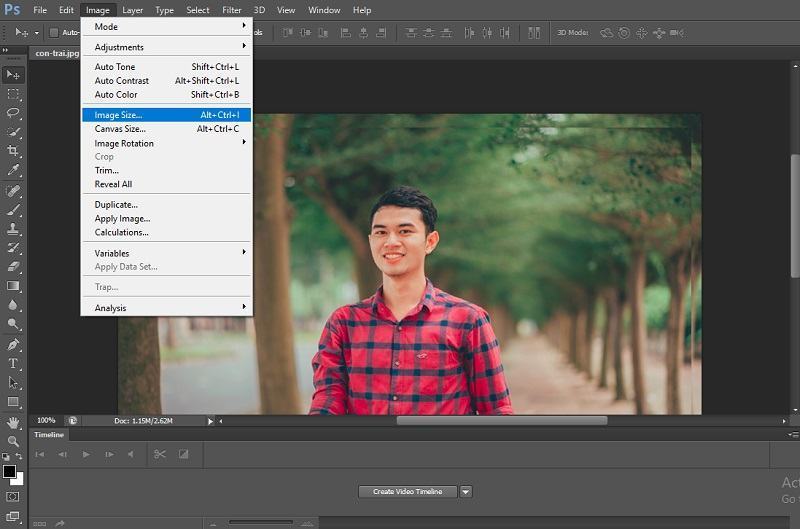Select the Spot Healing Brush tool

coord(13,191)
